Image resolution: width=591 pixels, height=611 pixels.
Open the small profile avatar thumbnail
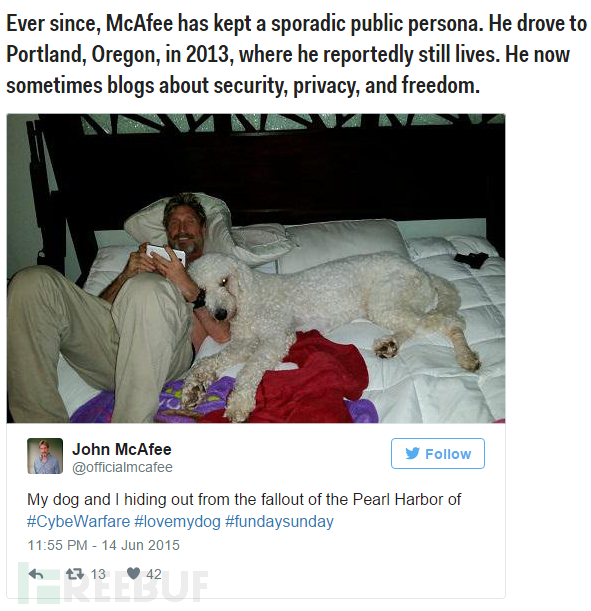pos(45,456)
